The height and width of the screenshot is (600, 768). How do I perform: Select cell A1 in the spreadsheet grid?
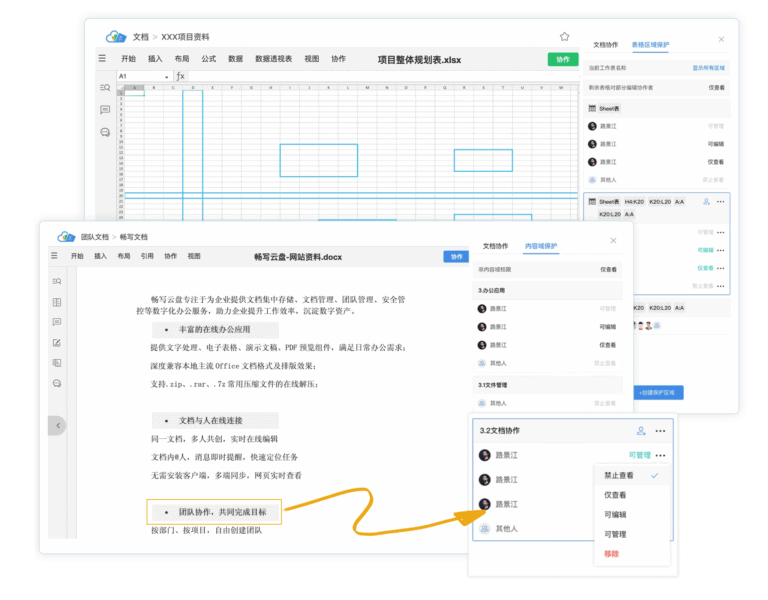tap(134, 93)
